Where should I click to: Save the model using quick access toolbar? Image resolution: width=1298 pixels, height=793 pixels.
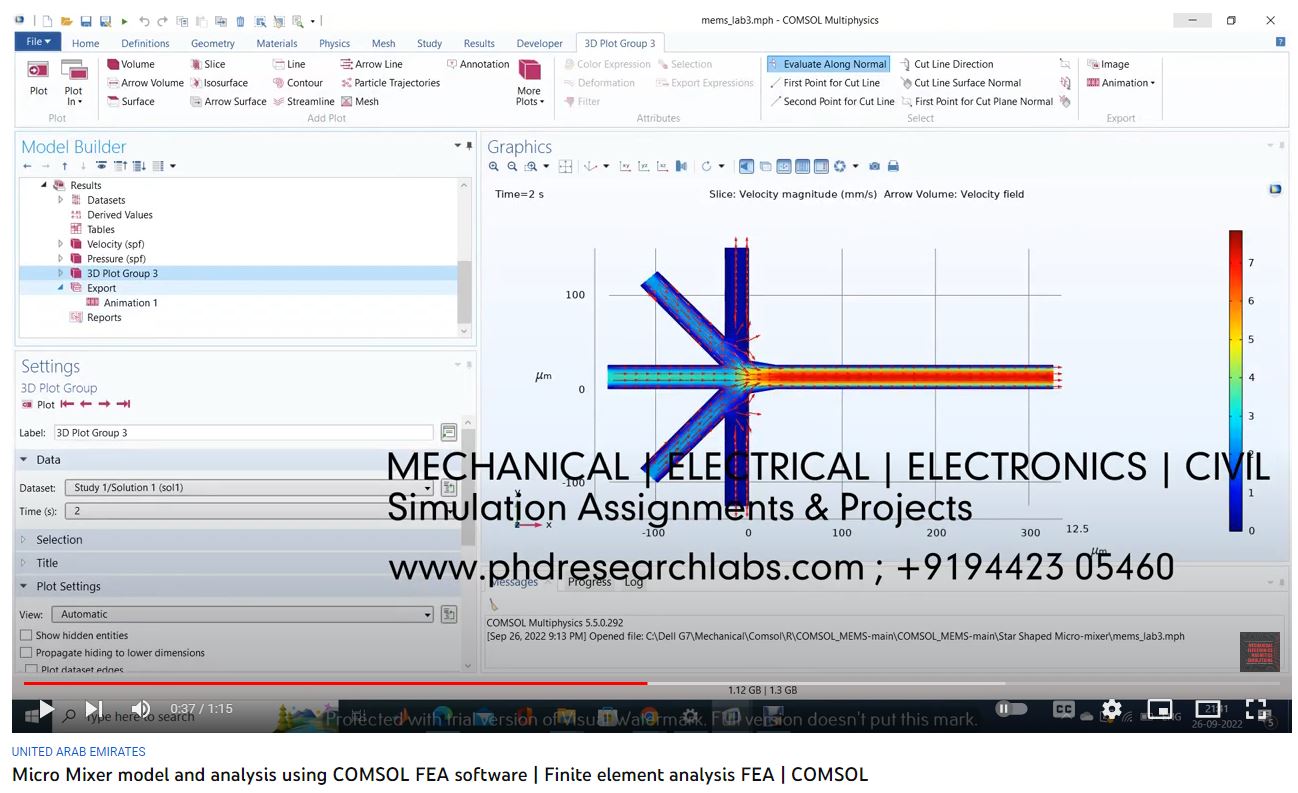click(x=85, y=21)
